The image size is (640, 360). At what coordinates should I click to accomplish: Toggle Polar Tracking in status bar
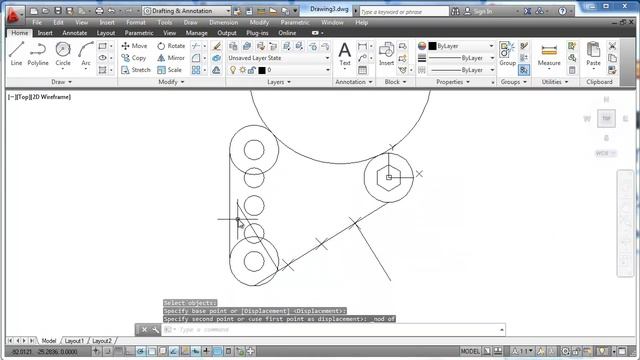[x=140, y=351]
